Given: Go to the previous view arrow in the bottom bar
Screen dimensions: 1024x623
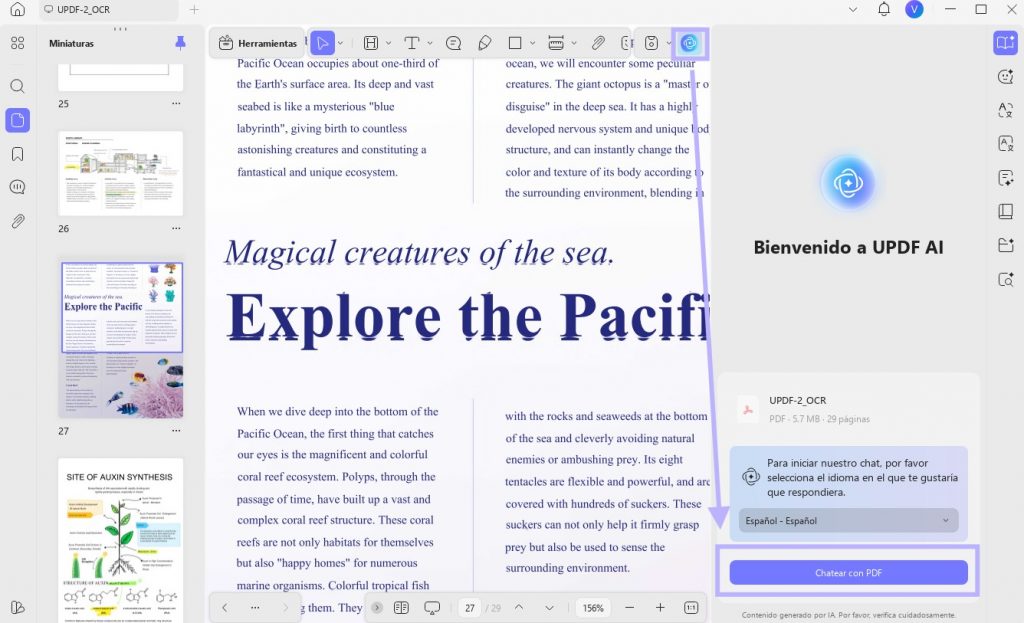Looking at the screenshot, I should coord(225,607).
